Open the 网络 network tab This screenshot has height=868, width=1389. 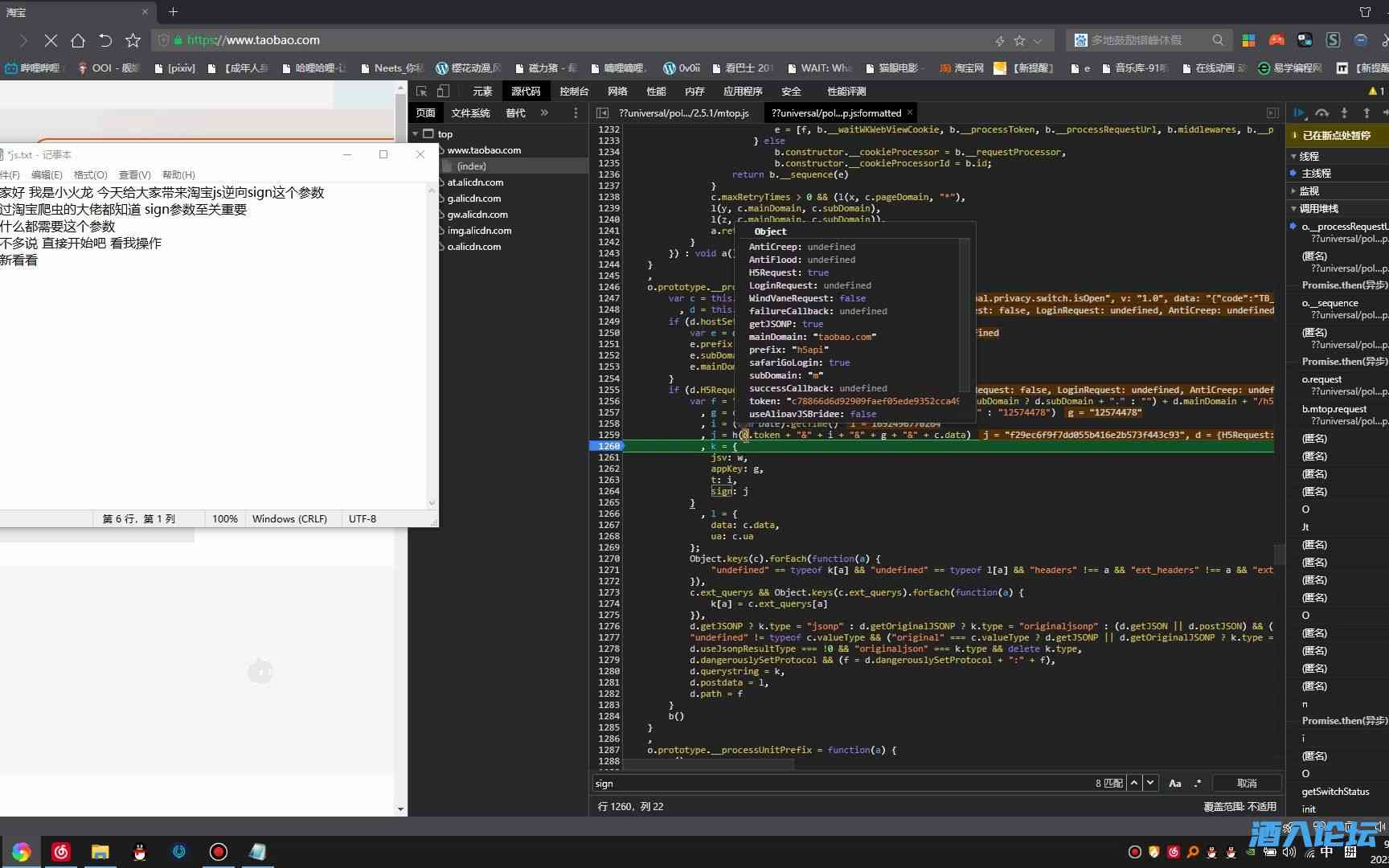click(x=617, y=92)
